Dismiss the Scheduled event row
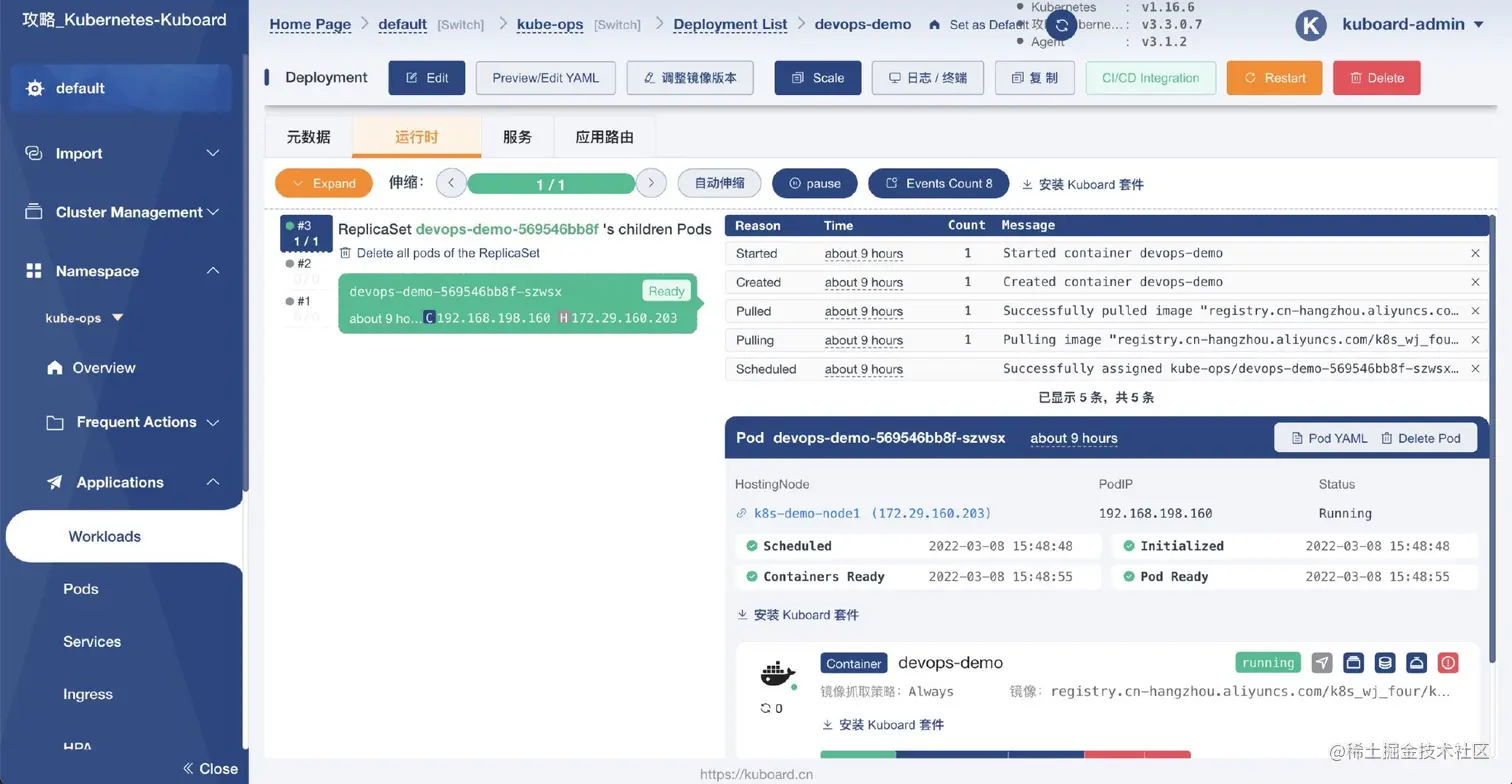This screenshot has height=784, width=1512. (1475, 369)
